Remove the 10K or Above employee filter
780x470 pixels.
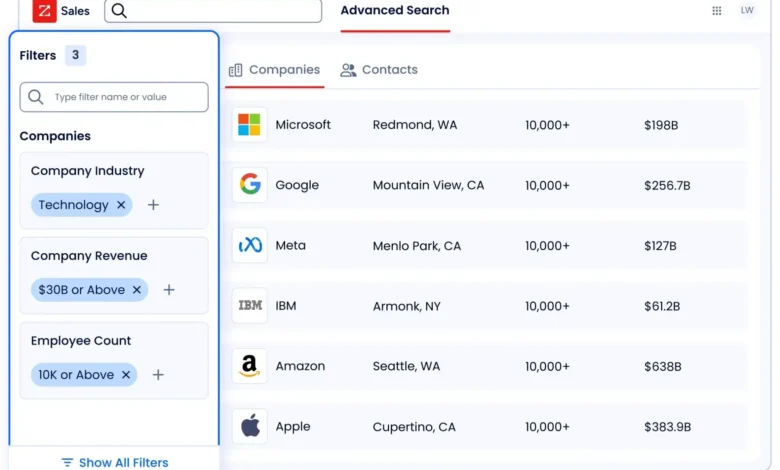point(126,375)
